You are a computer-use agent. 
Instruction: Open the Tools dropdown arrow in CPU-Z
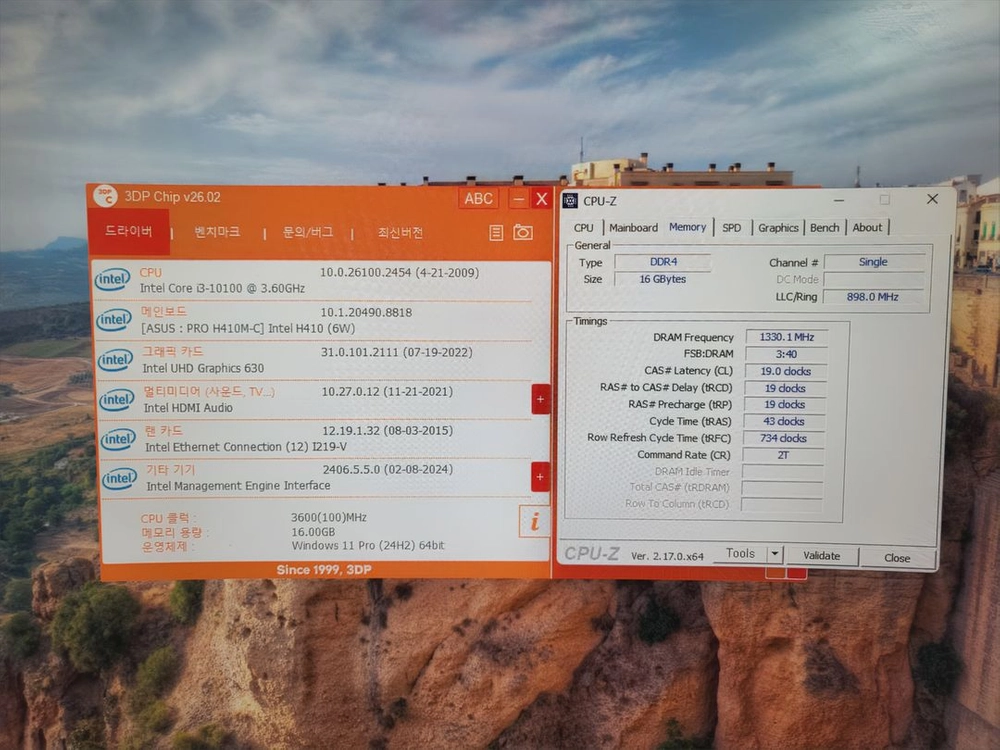pyautogui.click(x=775, y=554)
